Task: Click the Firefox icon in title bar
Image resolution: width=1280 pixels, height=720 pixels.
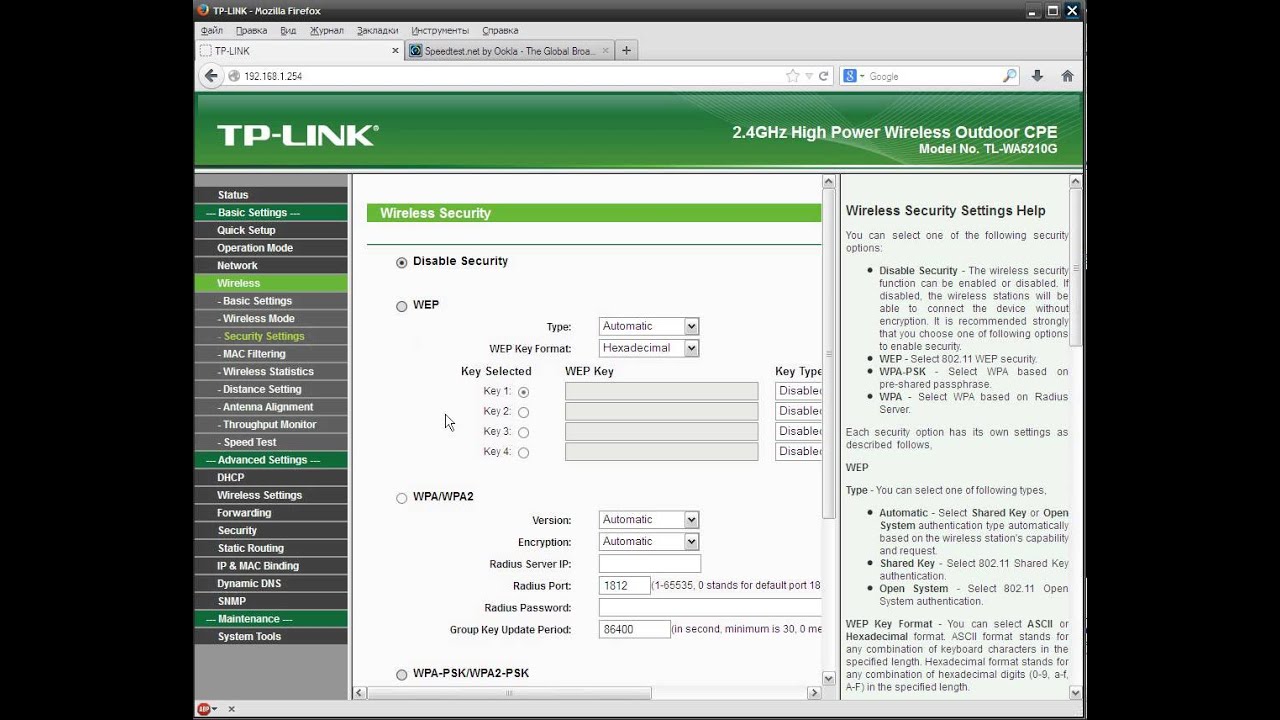Action: (x=203, y=11)
